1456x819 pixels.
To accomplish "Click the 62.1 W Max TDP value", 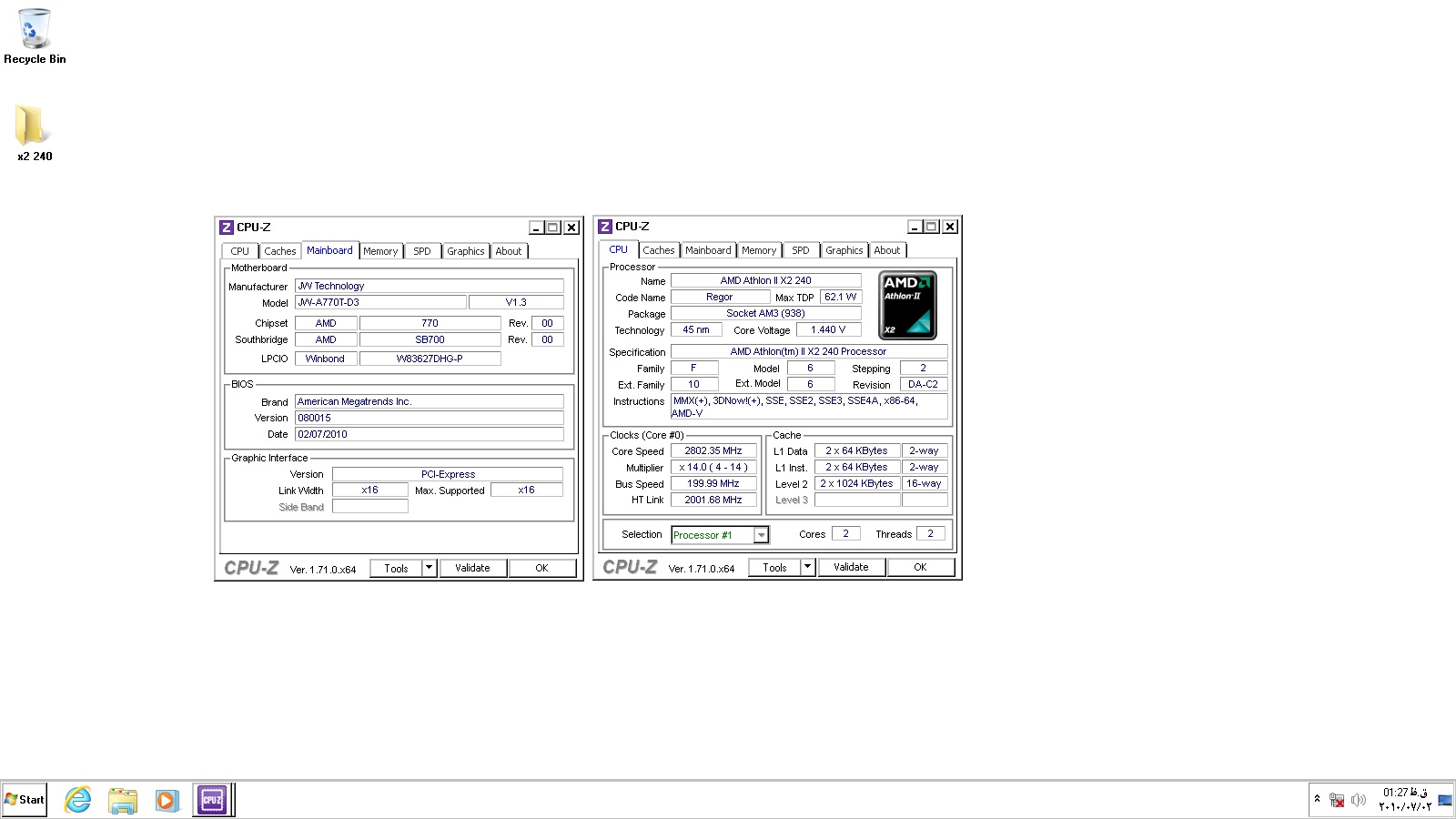I will pos(841,297).
